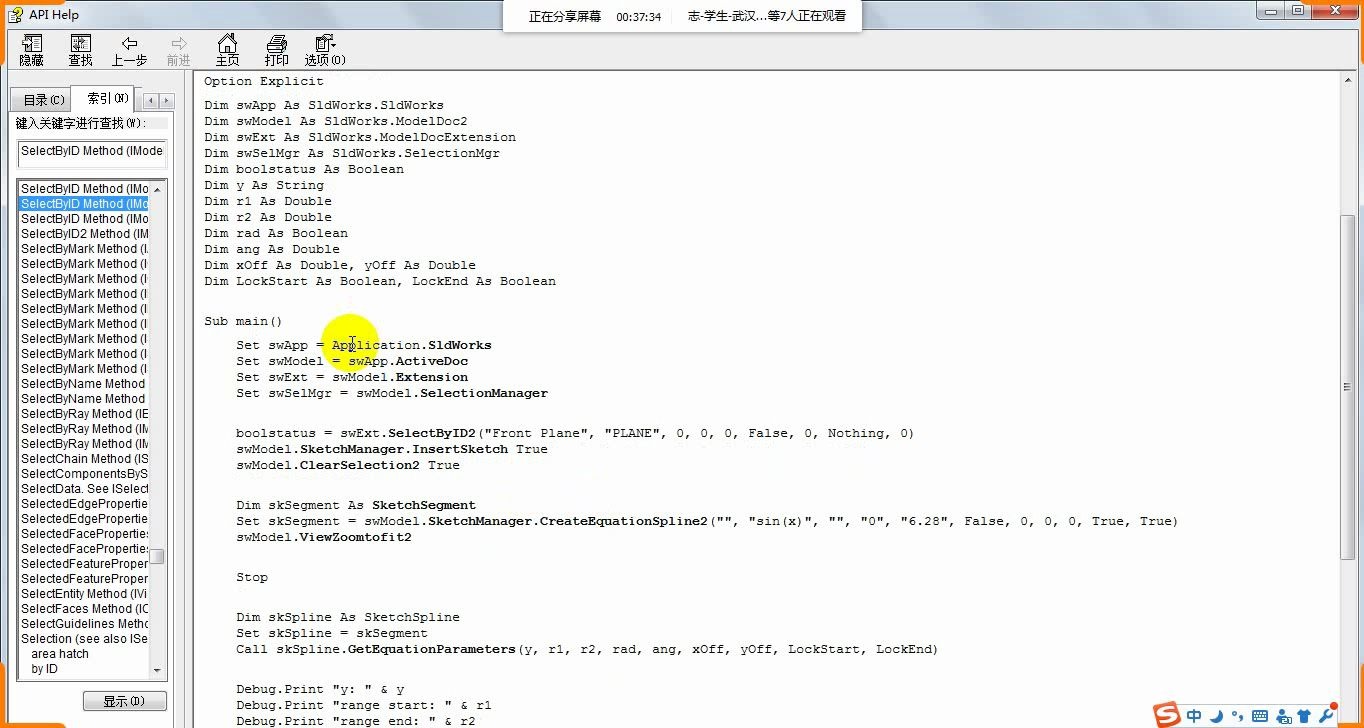Select the 'Selection (see also' index entry
1364x728 pixels.
coord(85,638)
